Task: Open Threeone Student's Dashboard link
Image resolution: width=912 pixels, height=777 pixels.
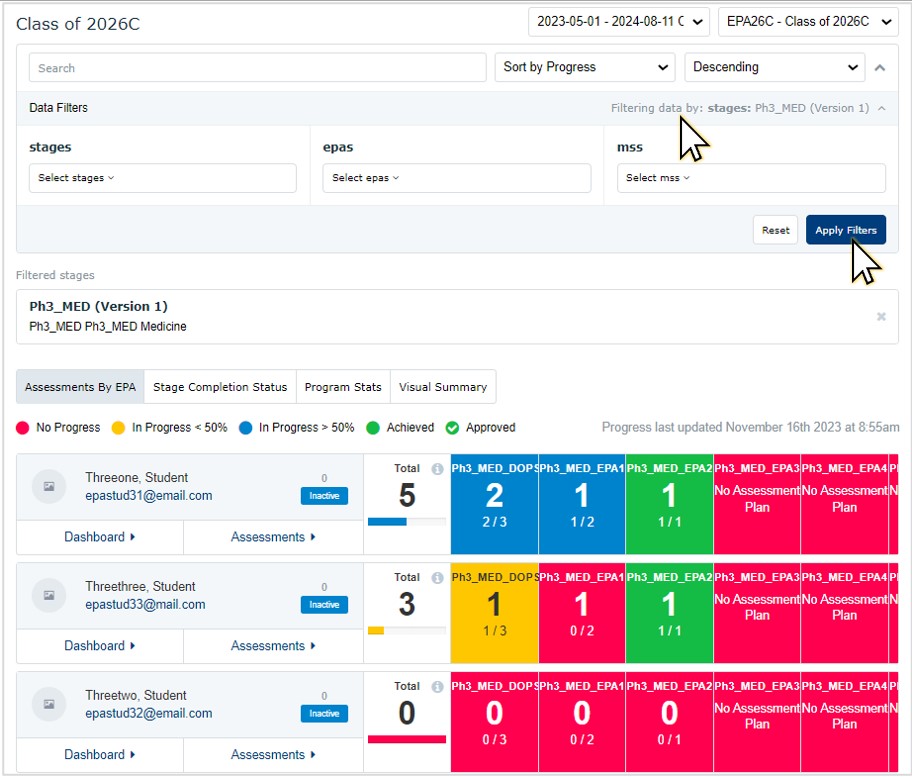Action: tap(99, 537)
